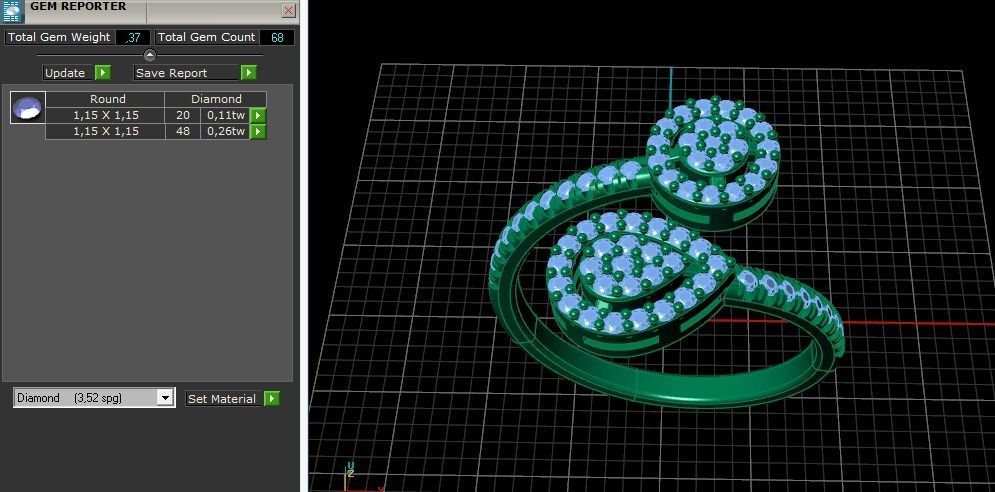Click the Total Gem Weight label
Viewport: 995px width, 492px height.
click(x=60, y=37)
